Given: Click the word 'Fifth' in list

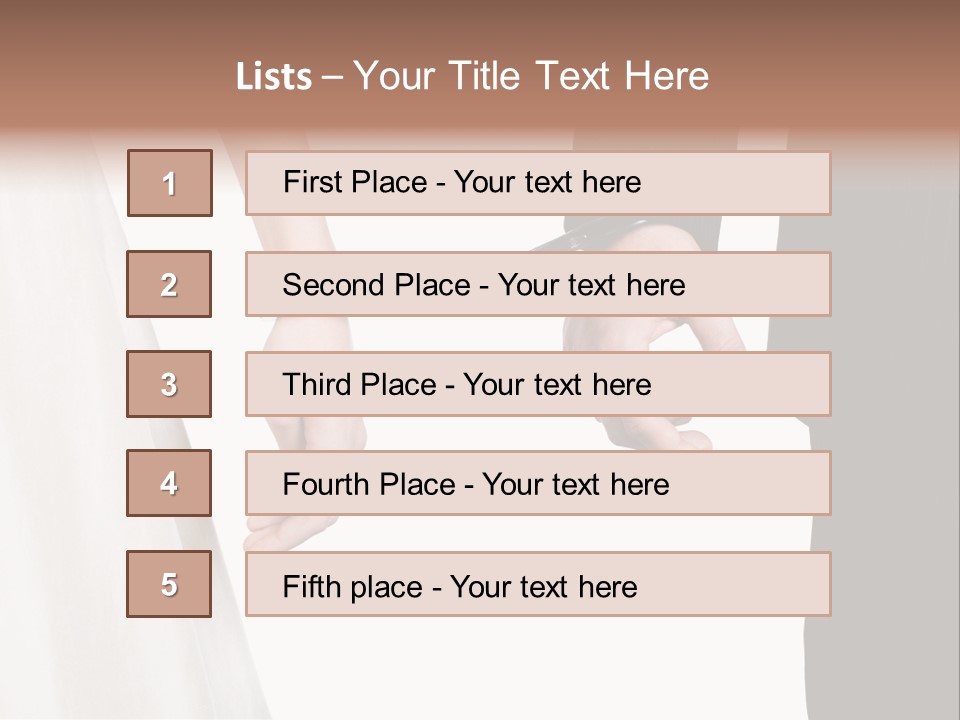Looking at the screenshot, I should pyautogui.click(x=311, y=586).
